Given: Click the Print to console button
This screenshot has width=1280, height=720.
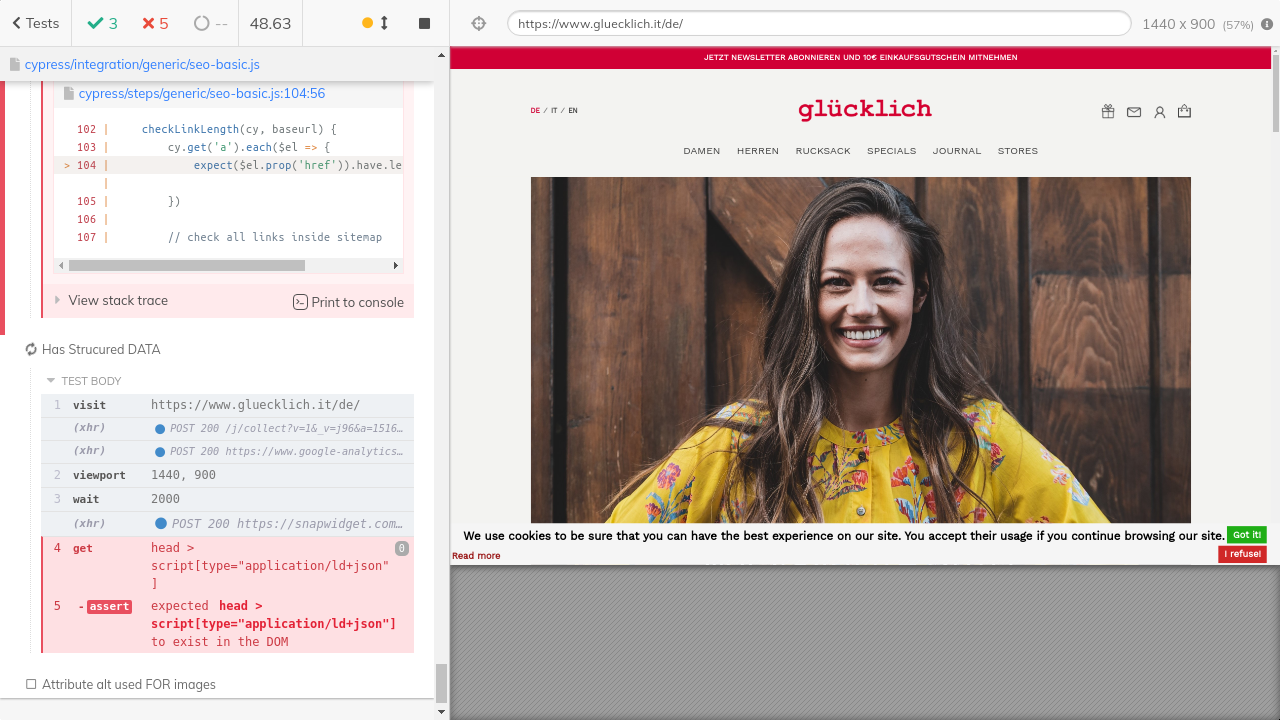Looking at the screenshot, I should tap(348, 302).
